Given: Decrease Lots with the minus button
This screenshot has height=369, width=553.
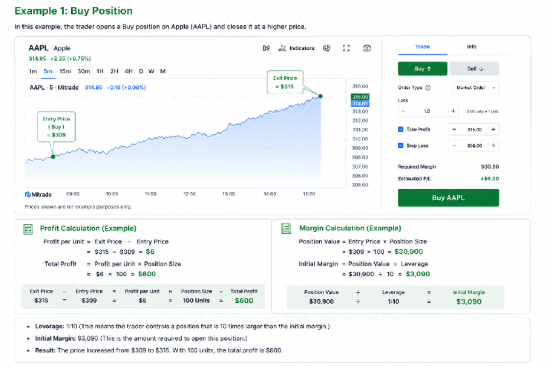Looking at the screenshot, I should point(403,111).
